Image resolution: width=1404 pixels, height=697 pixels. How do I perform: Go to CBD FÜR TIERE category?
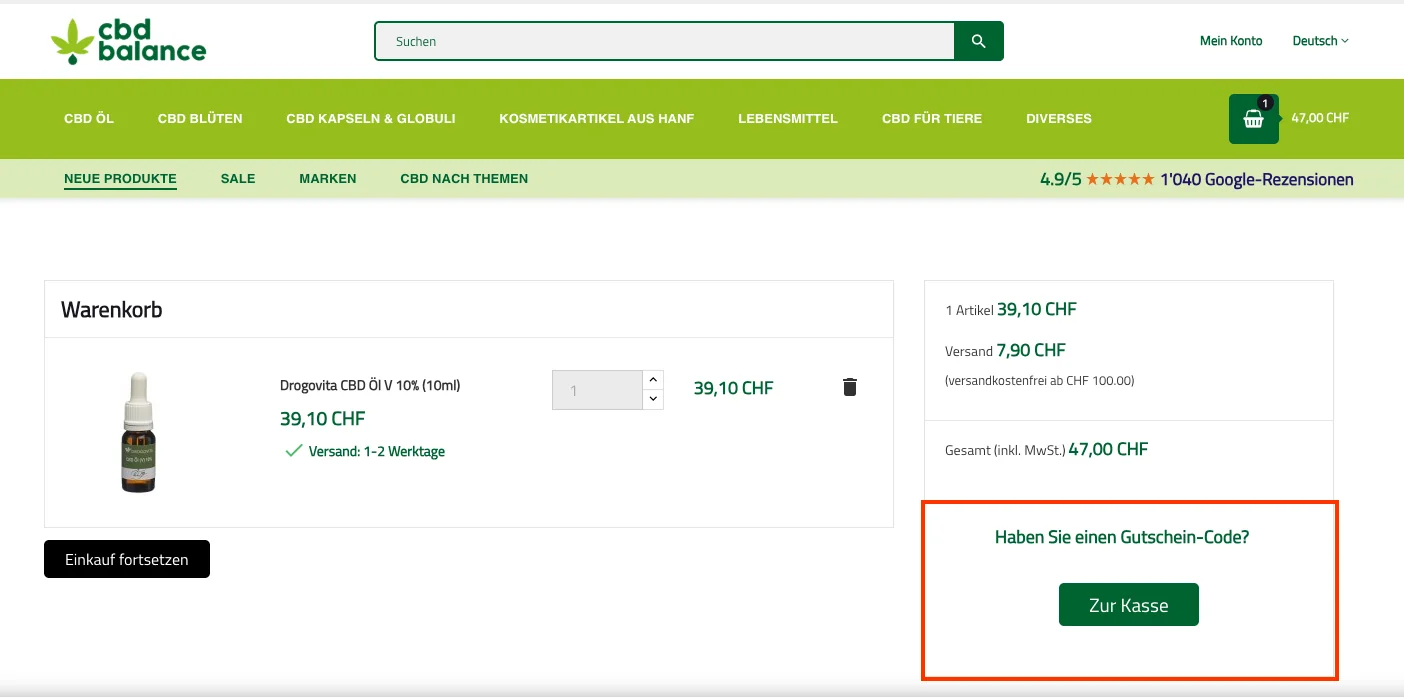(x=931, y=118)
